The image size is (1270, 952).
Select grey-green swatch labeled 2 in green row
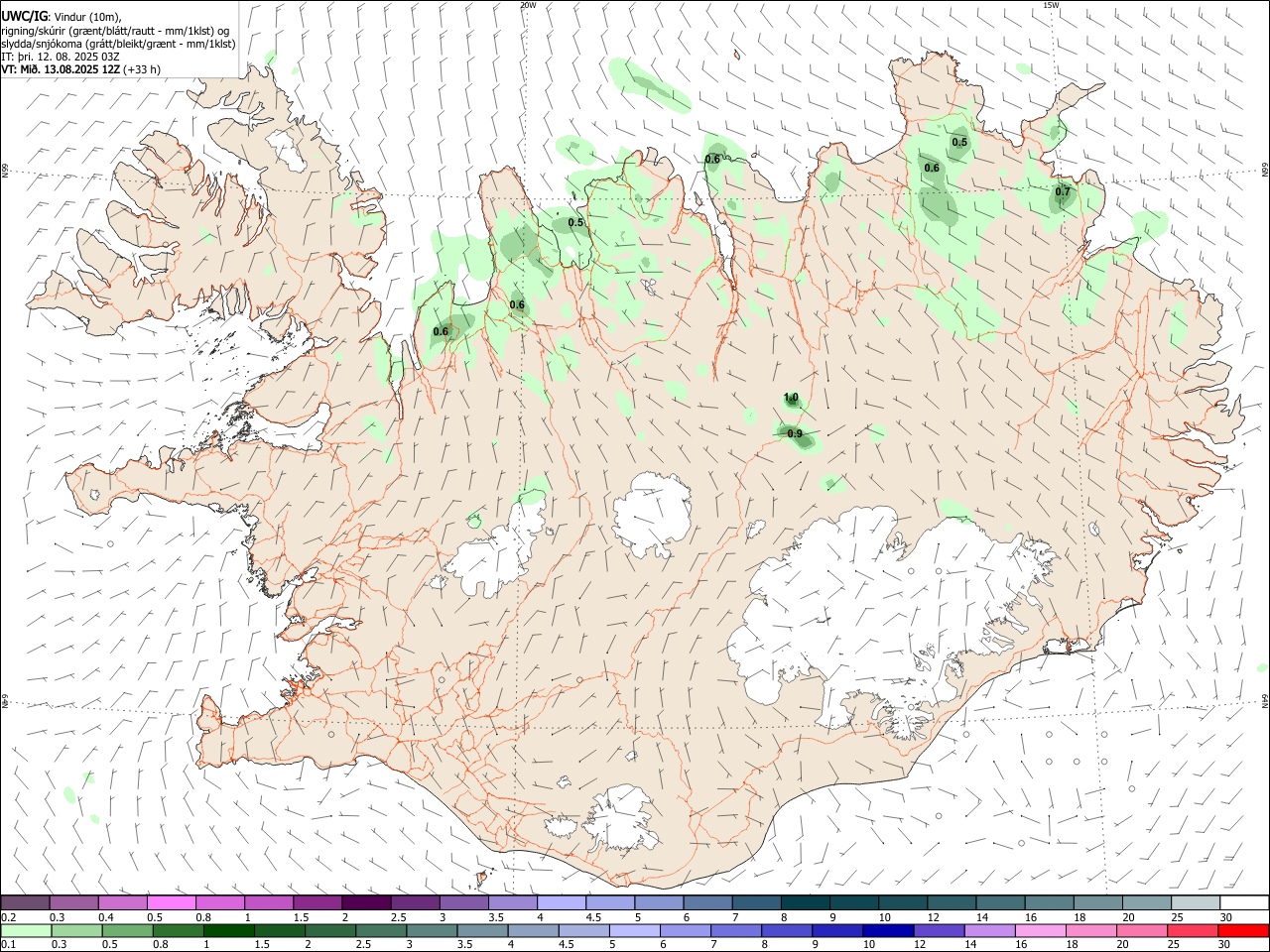click(330, 930)
